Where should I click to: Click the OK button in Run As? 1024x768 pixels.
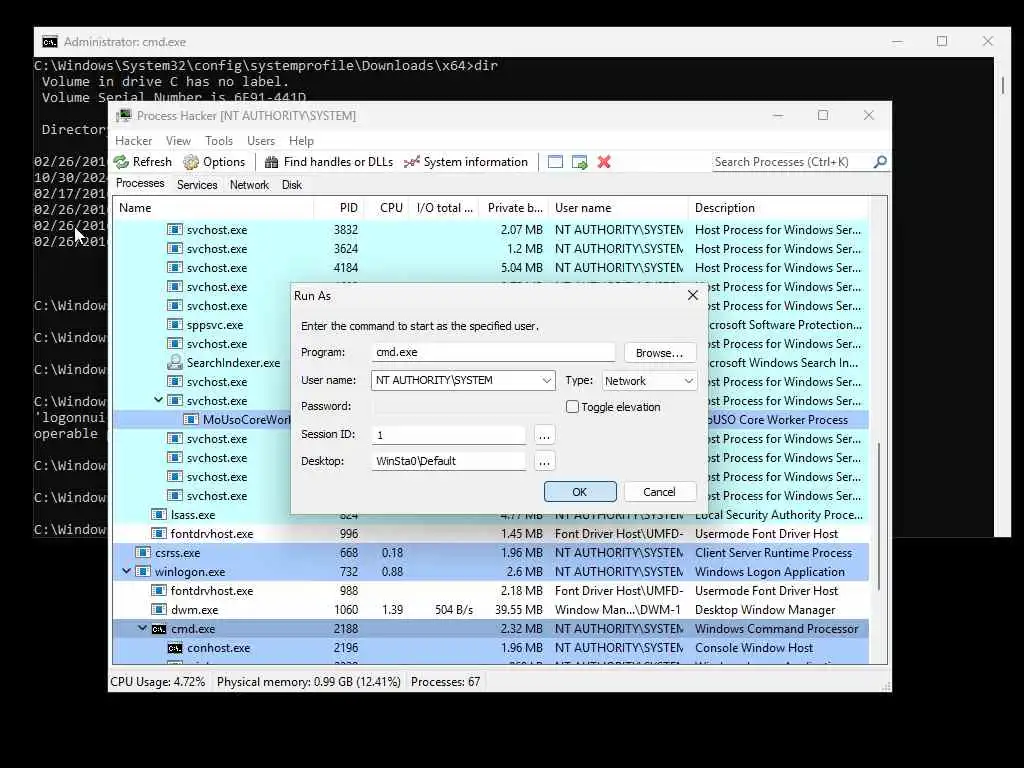click(580, 492)
